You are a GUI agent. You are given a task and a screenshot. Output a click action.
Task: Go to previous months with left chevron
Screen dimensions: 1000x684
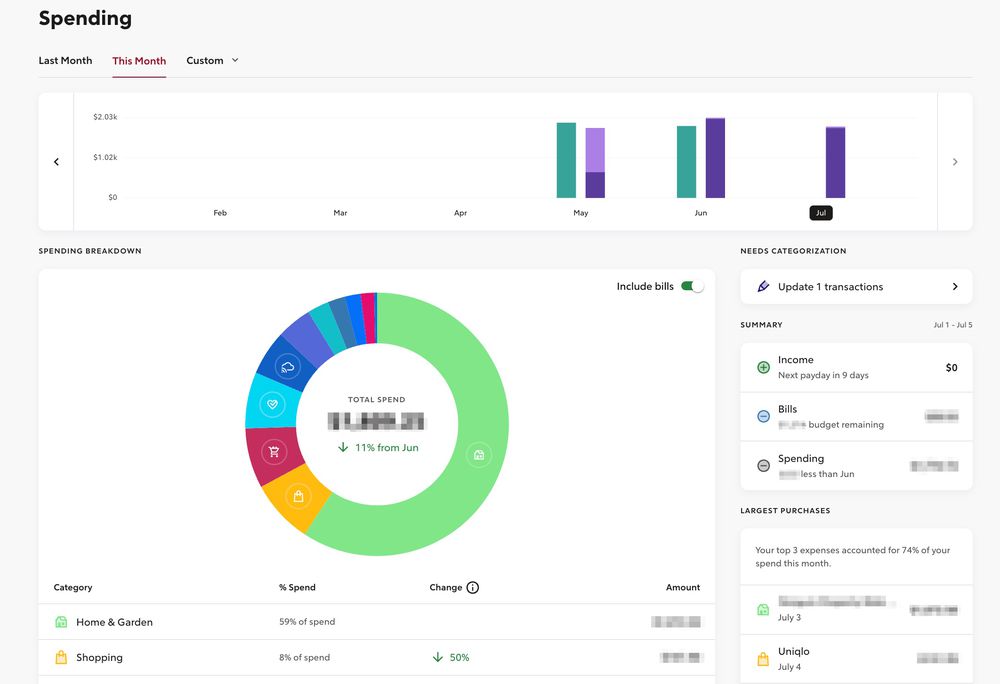(56, 162)
